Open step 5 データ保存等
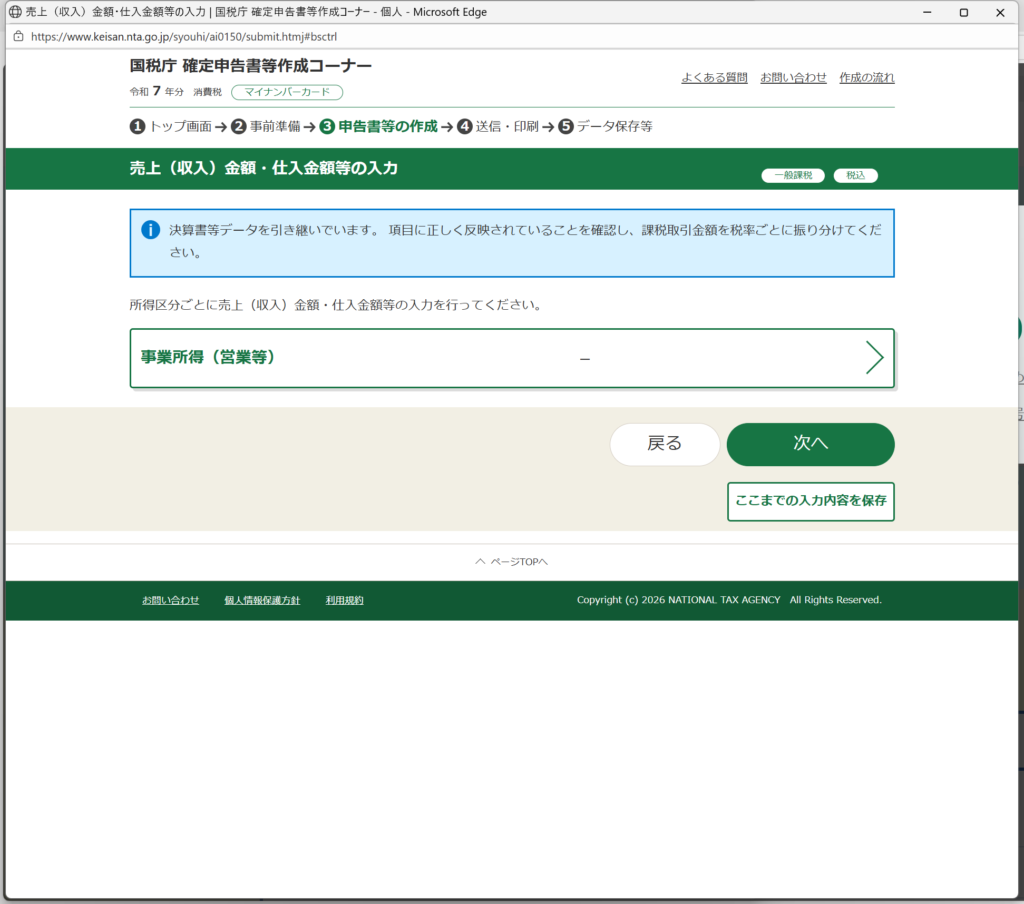Screen dimensions: 1024x904 [606, 126]
